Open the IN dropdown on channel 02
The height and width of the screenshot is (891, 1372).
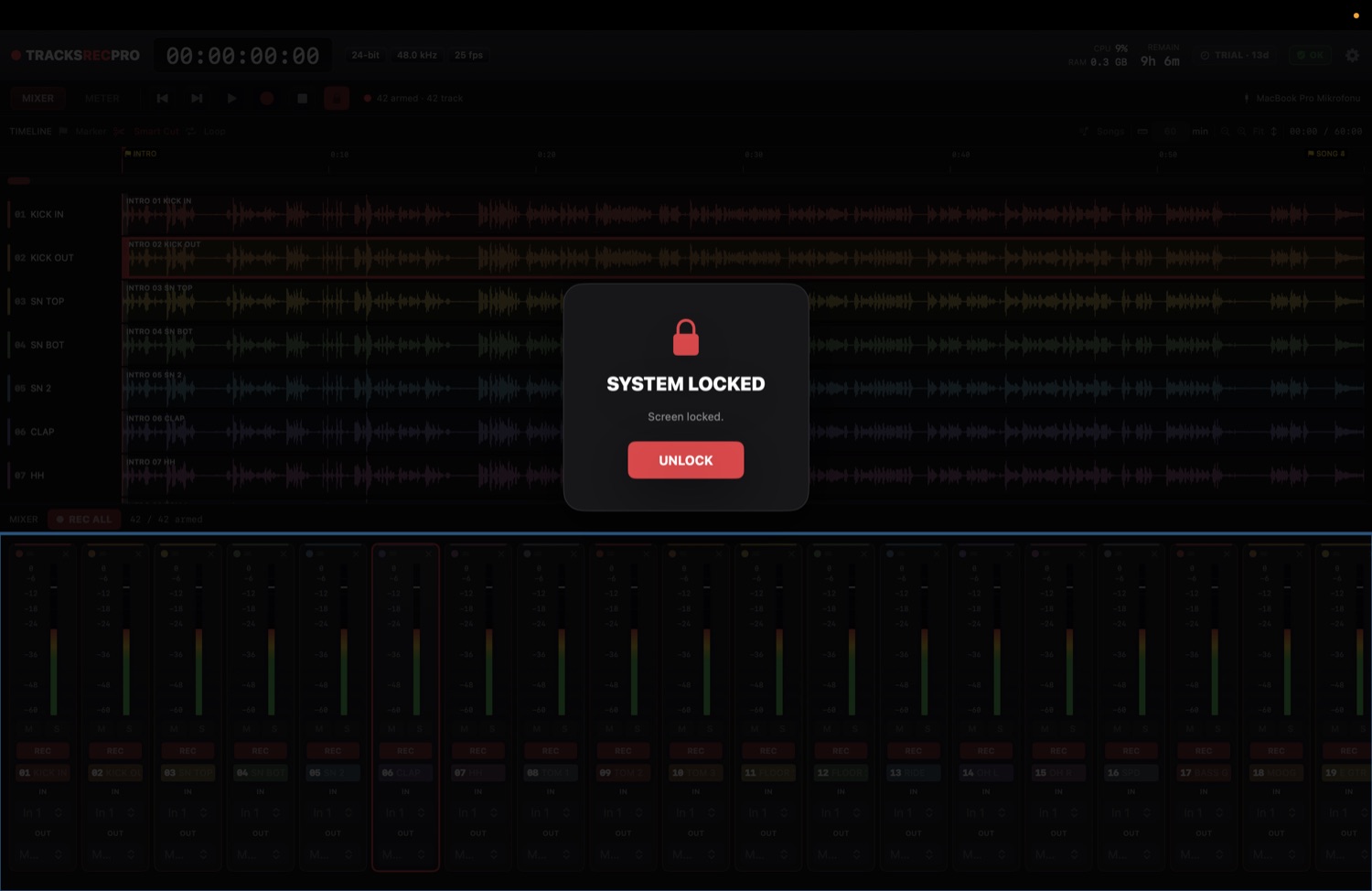[x=115, y=812]
